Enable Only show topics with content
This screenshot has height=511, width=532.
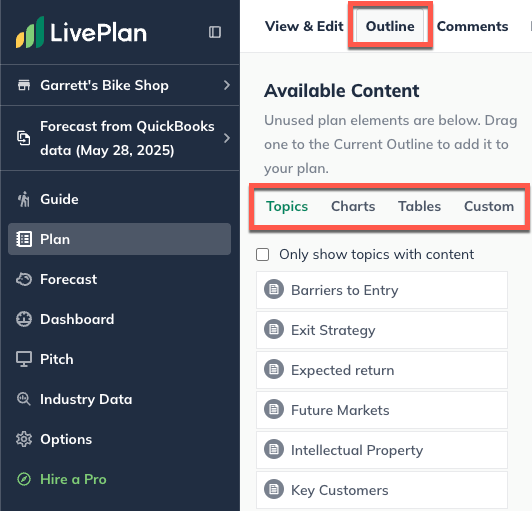[x=263, y=254]
